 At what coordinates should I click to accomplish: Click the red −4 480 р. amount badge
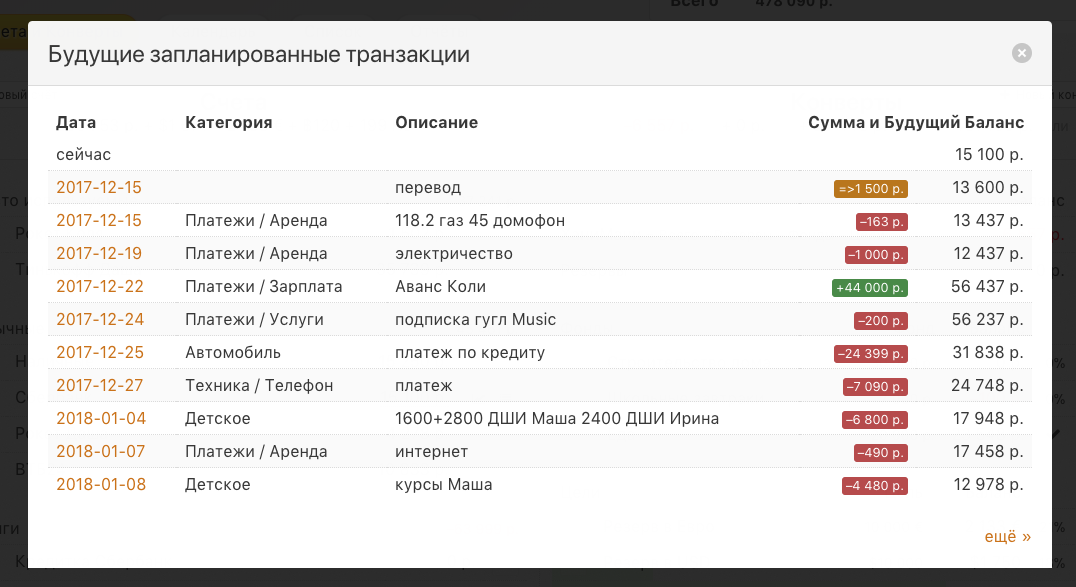click(875, 485)
